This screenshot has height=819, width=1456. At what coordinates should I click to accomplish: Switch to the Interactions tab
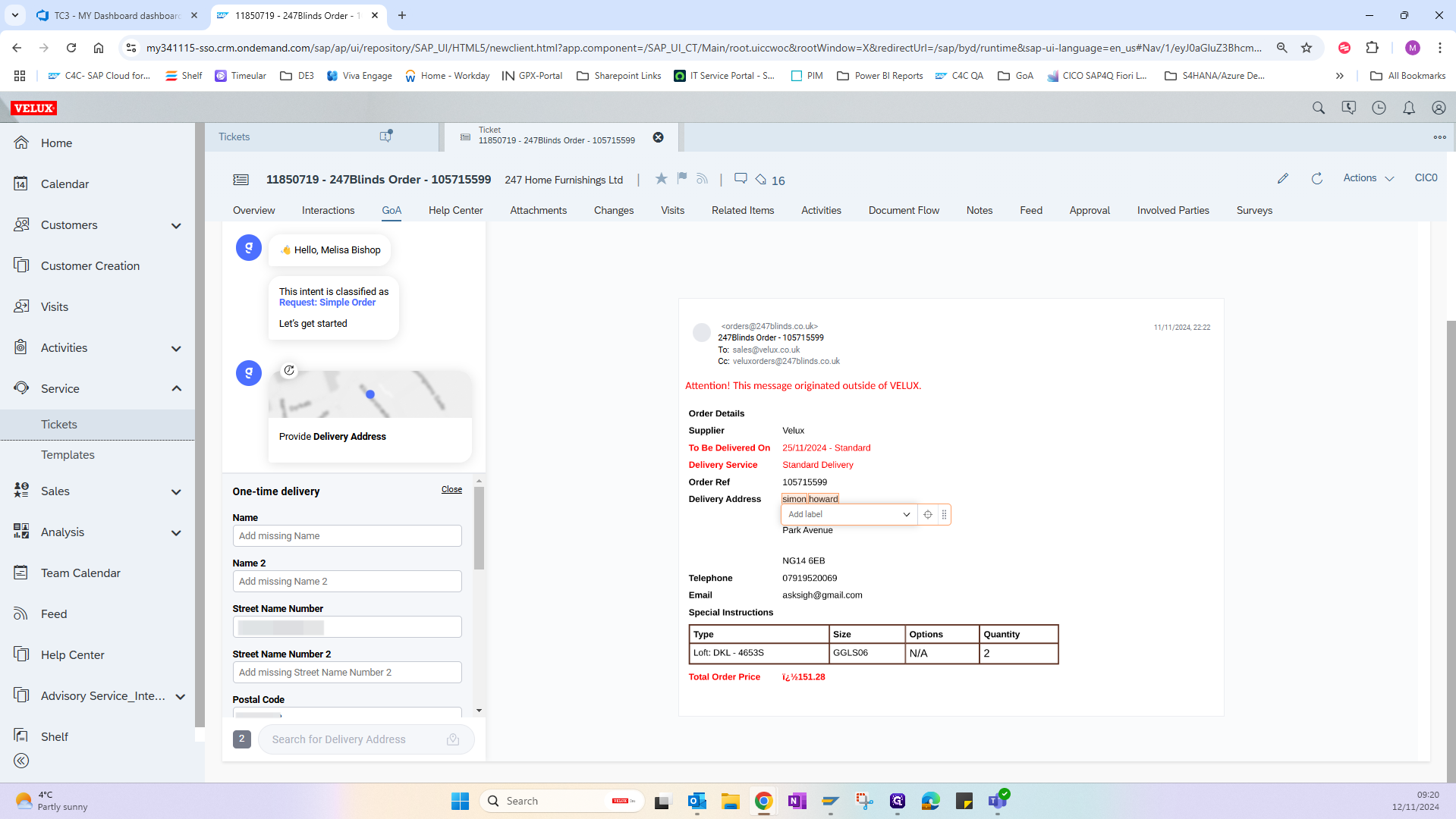(328, 210)
